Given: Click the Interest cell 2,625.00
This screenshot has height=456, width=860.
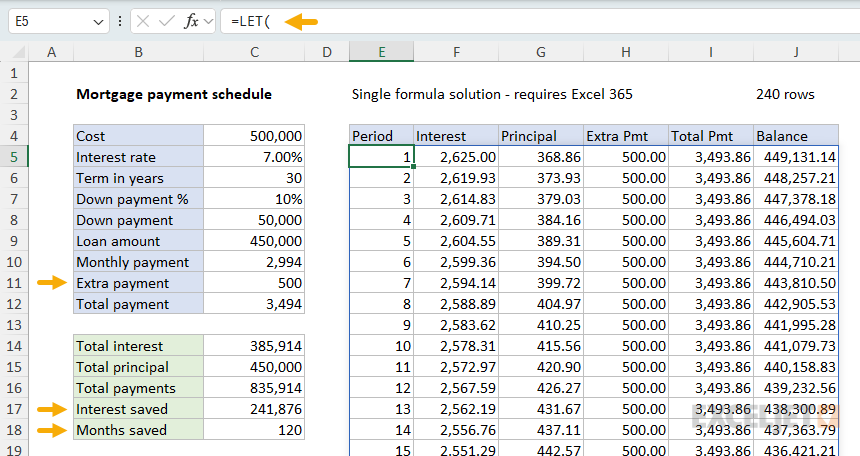Looking at the screenshot, I should 456,157.
